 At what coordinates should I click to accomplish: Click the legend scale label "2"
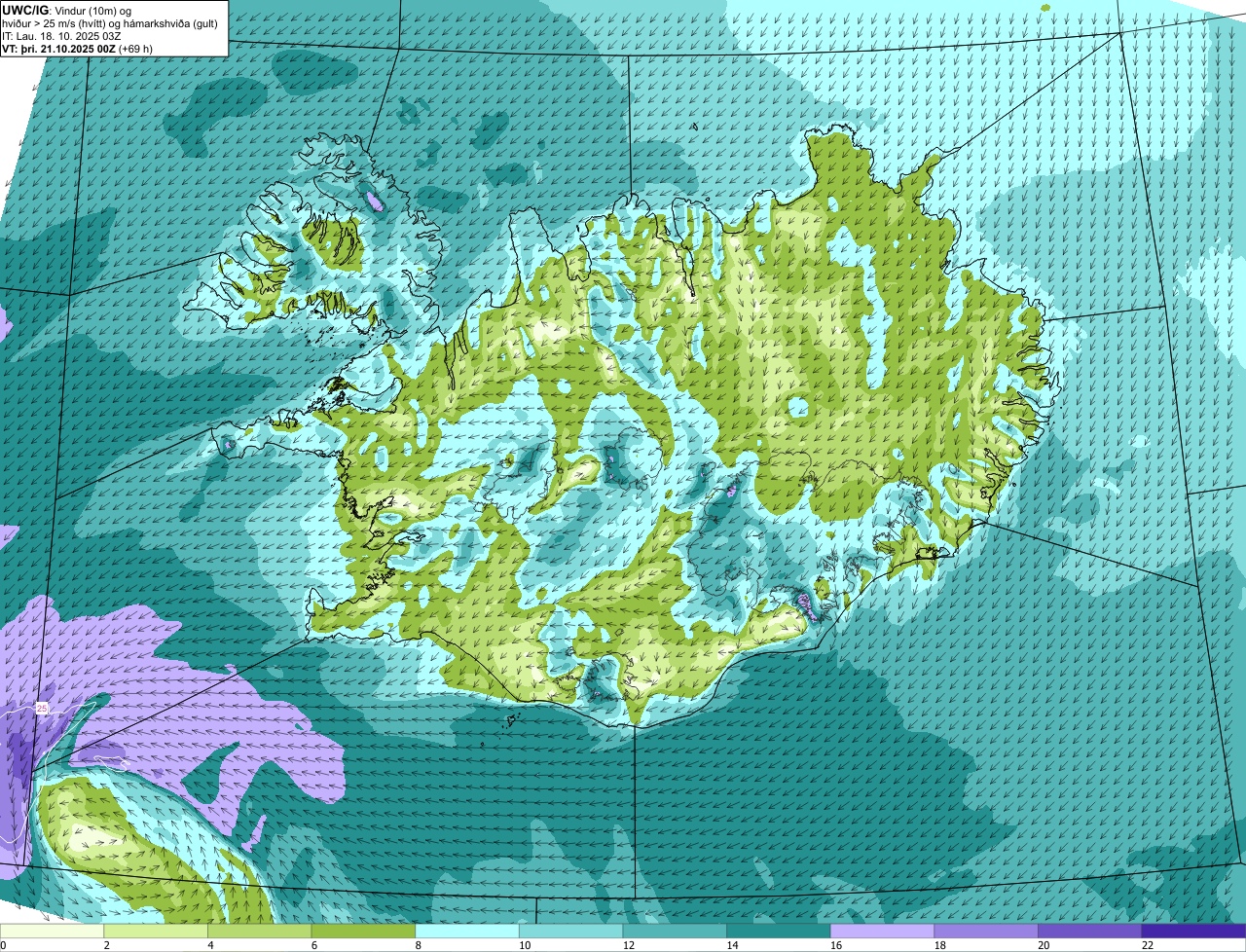(106, 945)
